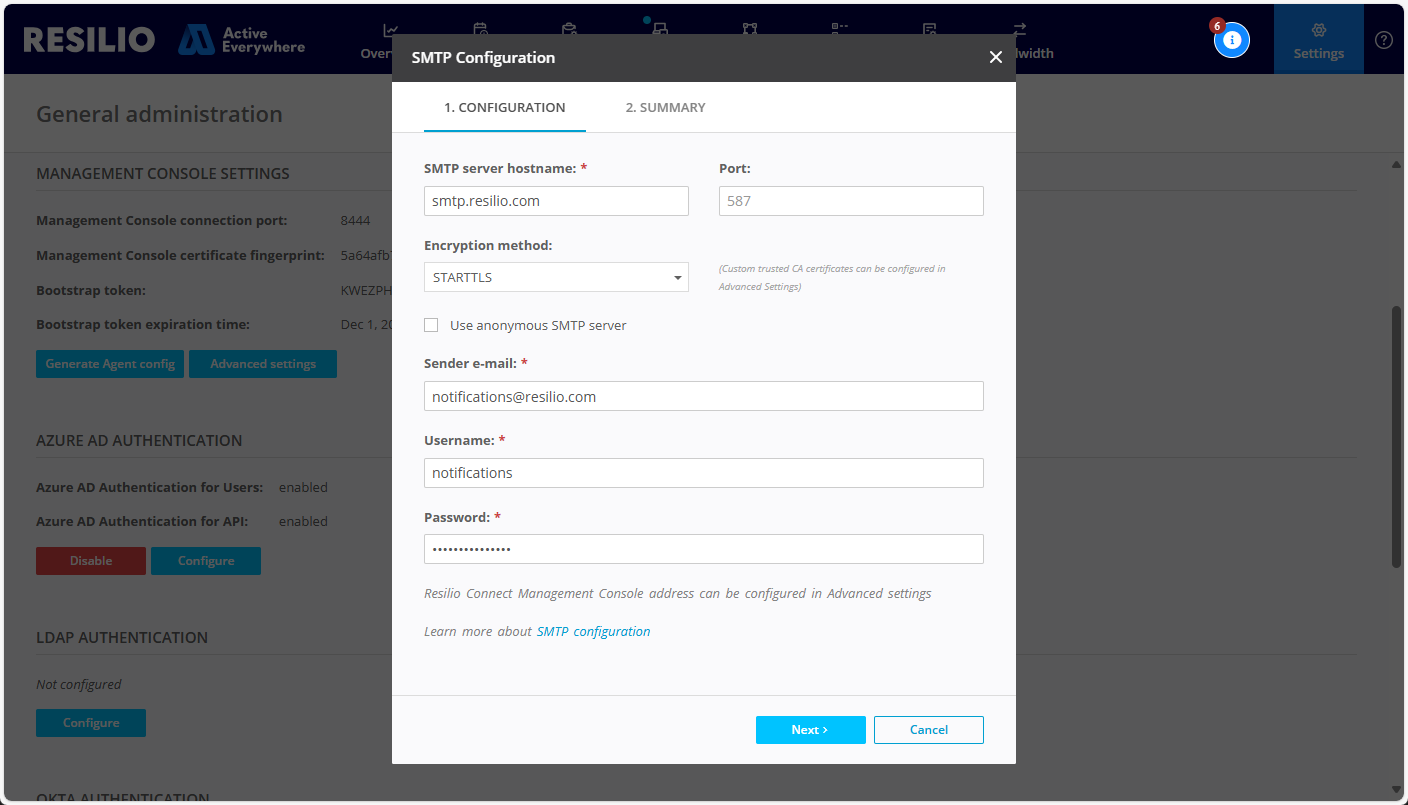The height and width of the screenshot is (805, 1408).
Task: Open the notifications info icon with badge
Action: point(1231,40)
